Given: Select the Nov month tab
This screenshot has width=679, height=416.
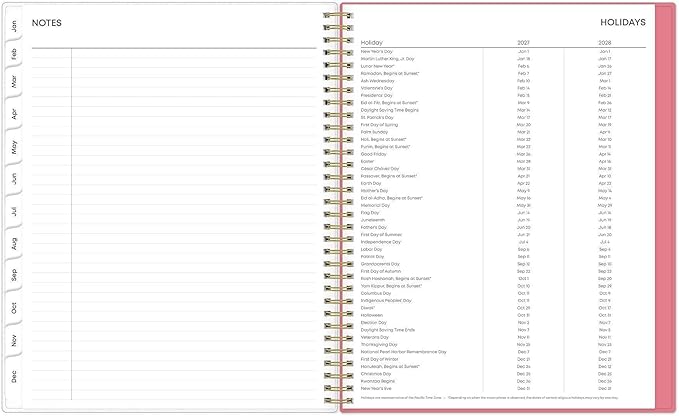Looking at the screenshot, I should point(14,340).
